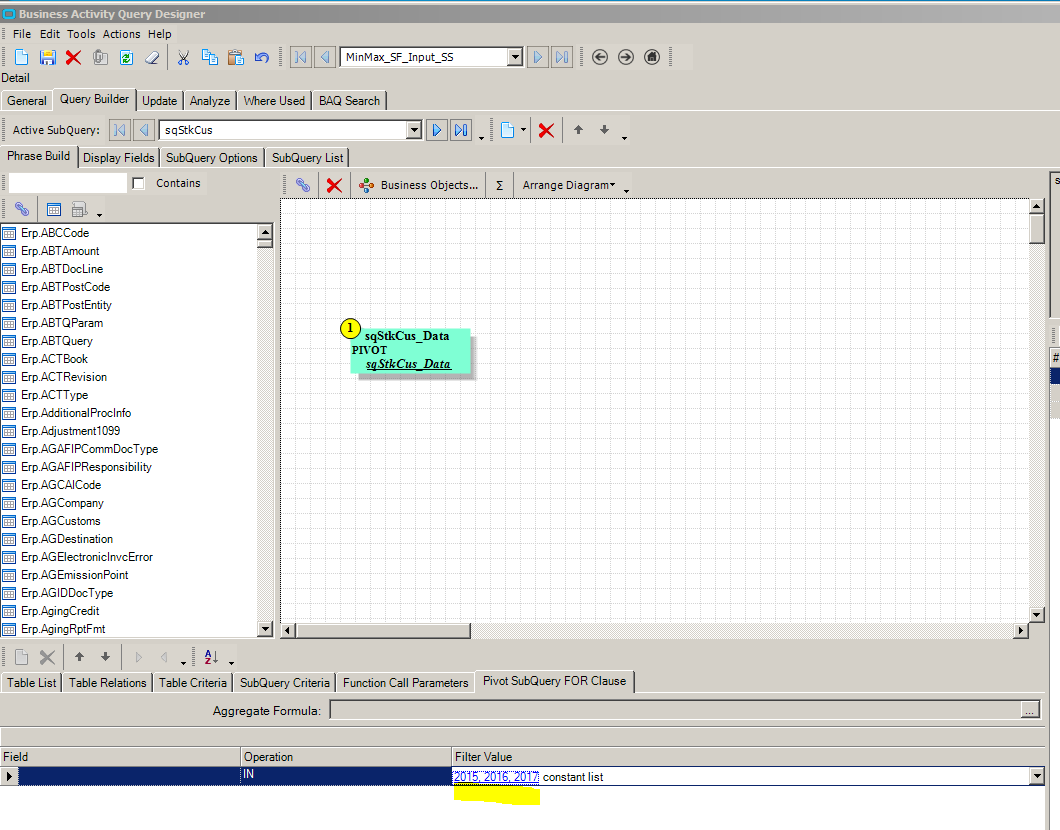Click the New document icon in main toolbar

tap(22, 57)
